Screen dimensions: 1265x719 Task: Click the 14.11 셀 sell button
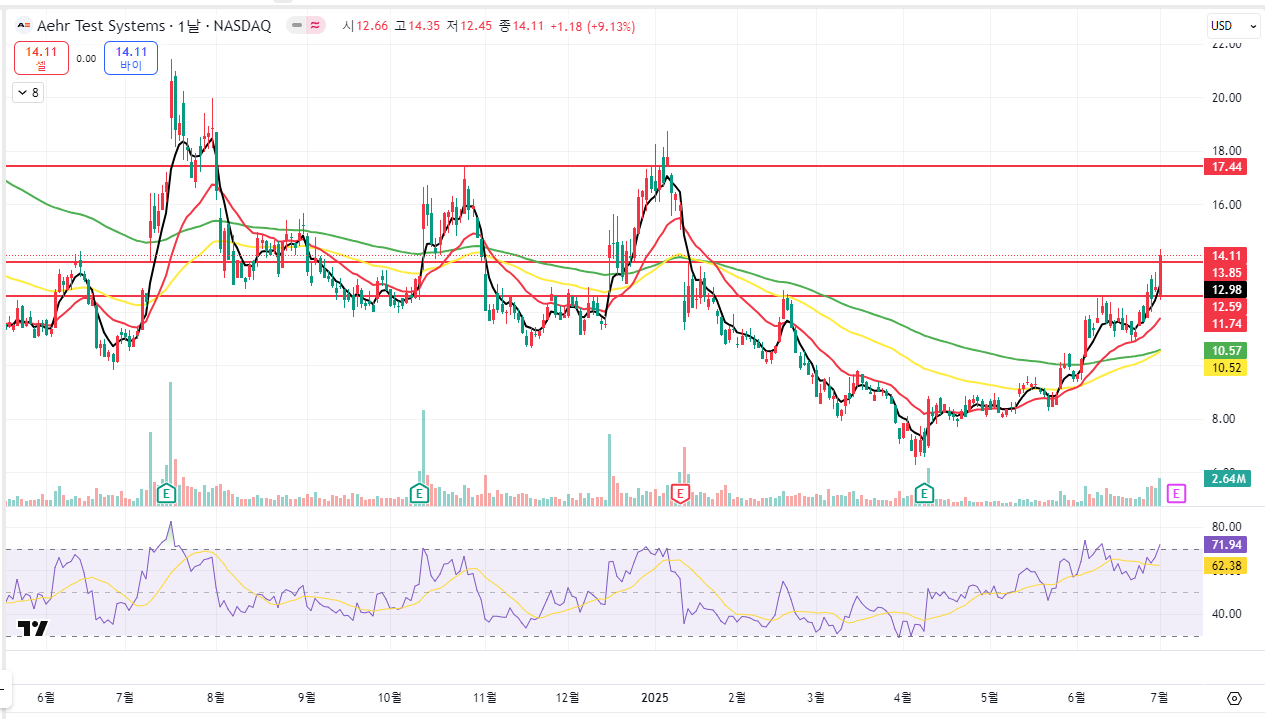pos(41,58)
